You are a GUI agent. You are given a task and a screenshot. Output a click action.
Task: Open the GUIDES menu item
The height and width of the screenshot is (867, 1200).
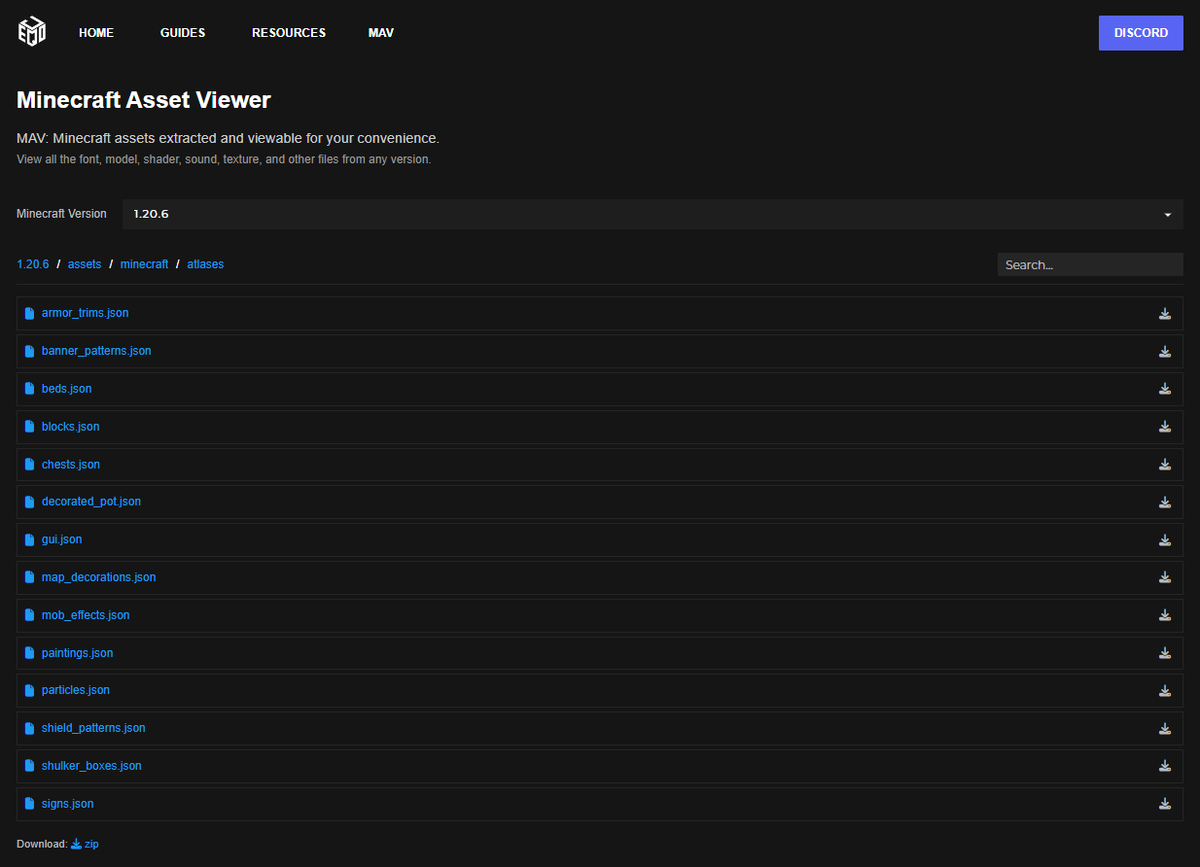coord(182,32)
